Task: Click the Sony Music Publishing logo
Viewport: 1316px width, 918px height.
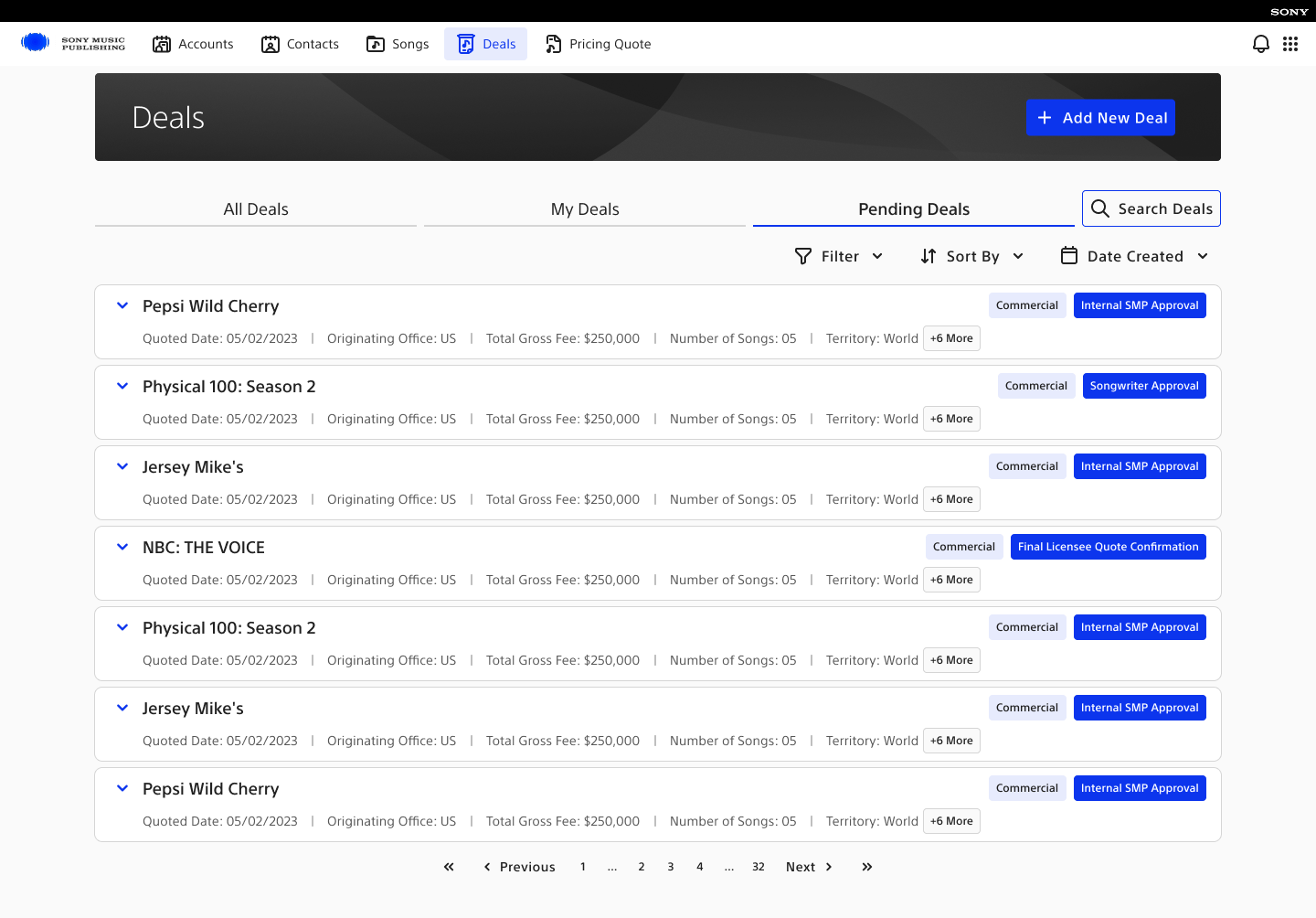Action: tap(73, 43)
